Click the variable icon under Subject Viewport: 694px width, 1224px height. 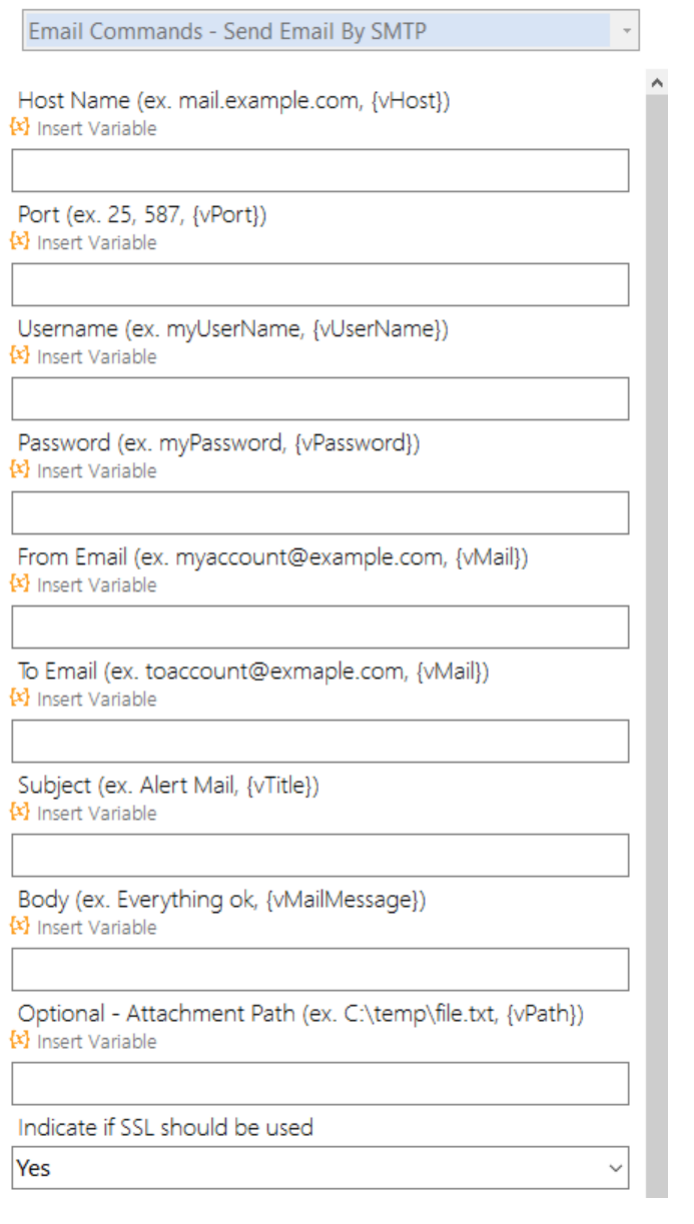[20, 811]
